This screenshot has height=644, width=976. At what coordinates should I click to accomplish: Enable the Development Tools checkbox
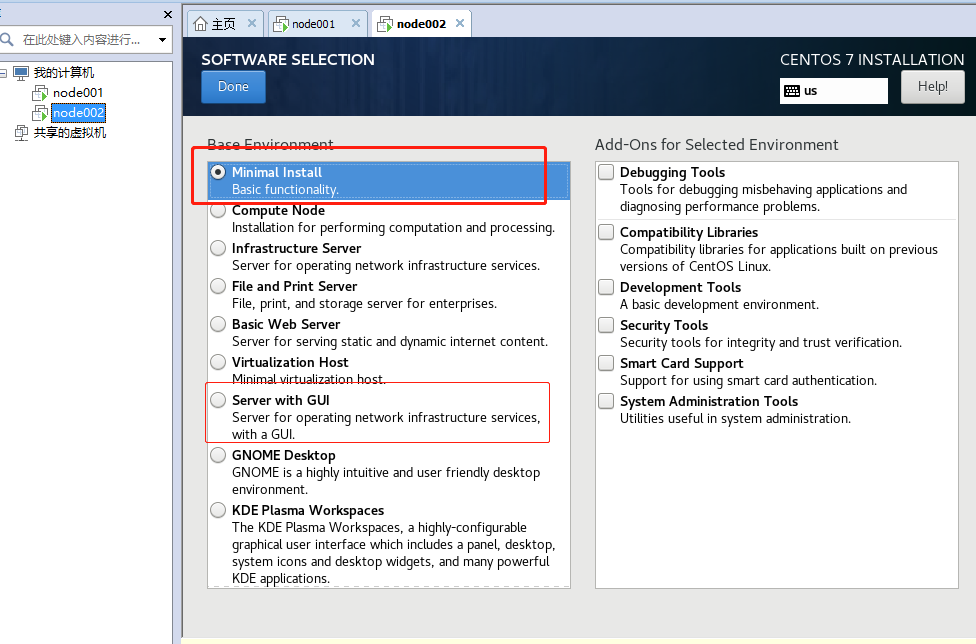click(x=606, y=287)
